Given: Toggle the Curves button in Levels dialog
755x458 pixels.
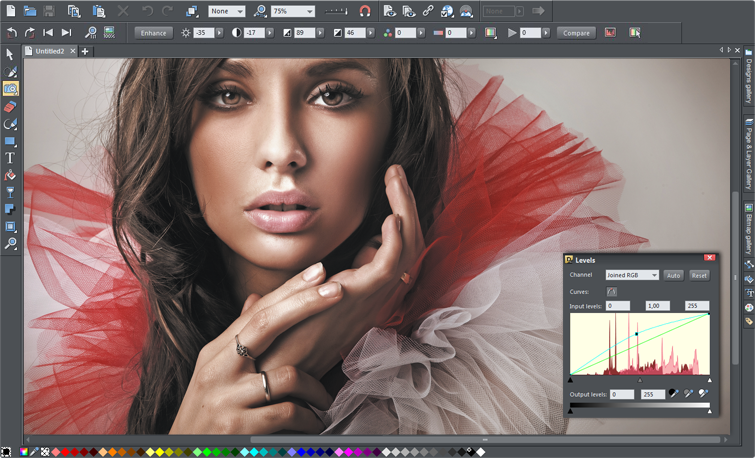Looking at the screenshot, I should pyautogui.click(x=612, y=291).
